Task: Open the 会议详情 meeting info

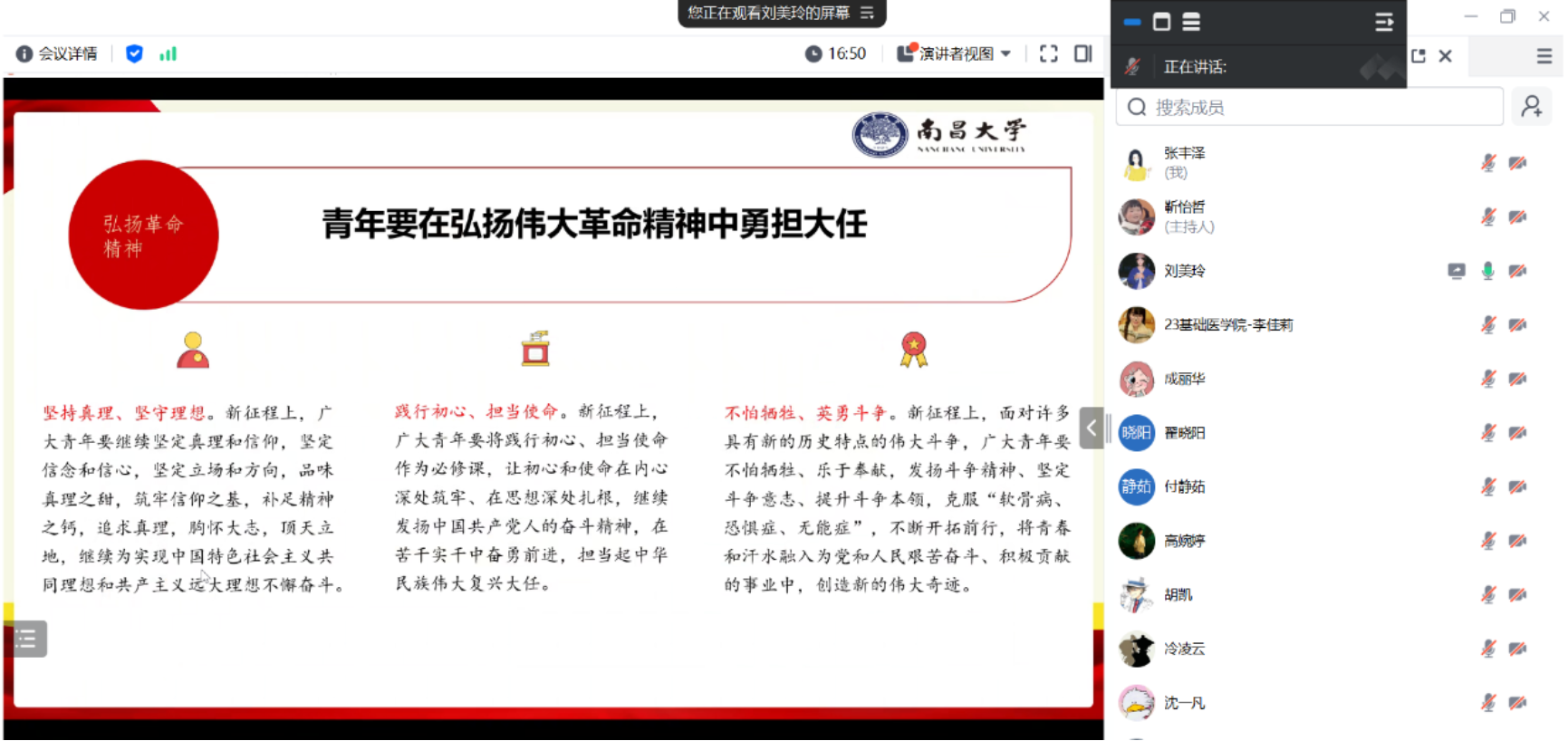Action: (57, 54)
